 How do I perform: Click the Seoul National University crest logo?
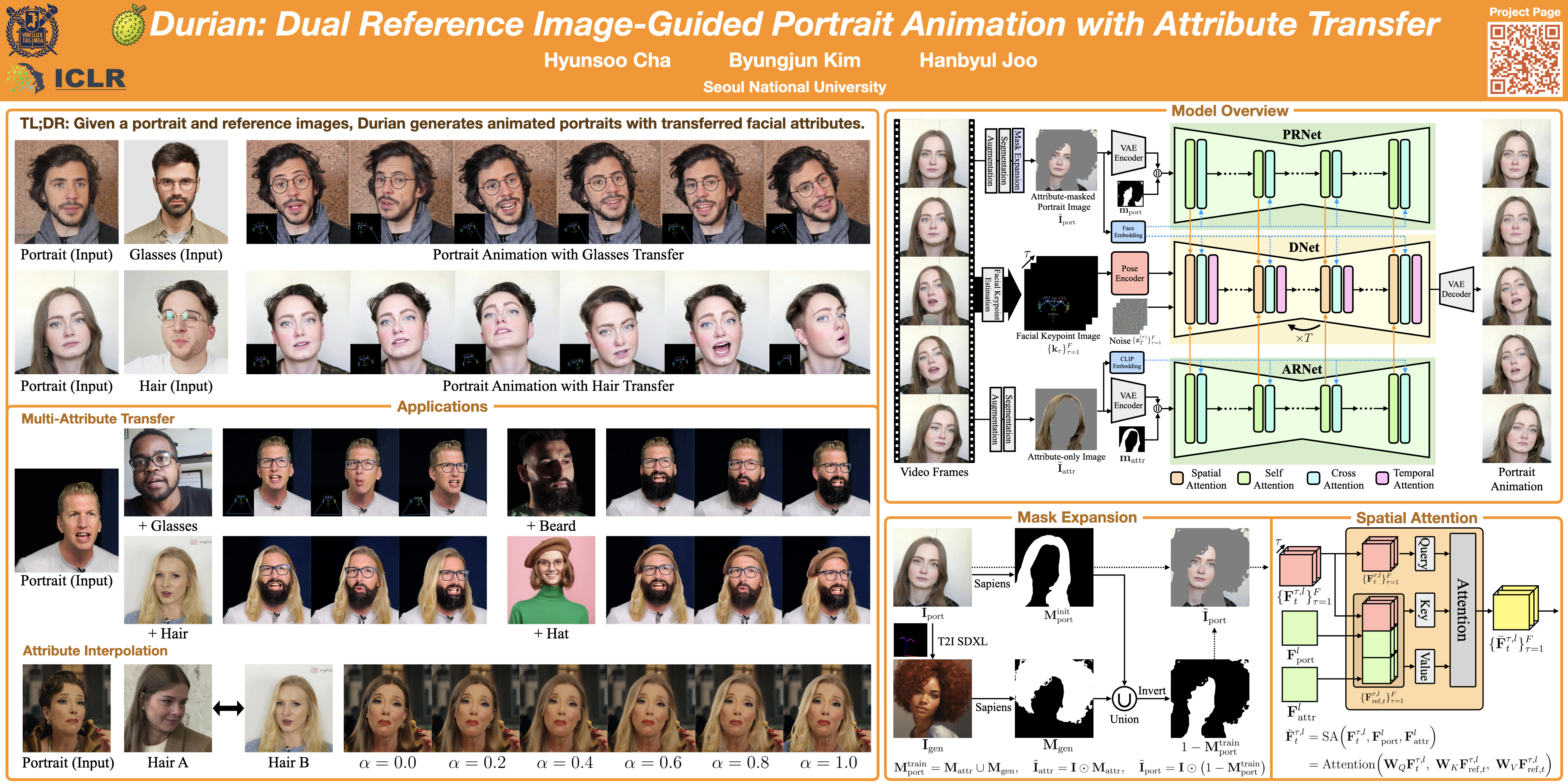[32, 30]
